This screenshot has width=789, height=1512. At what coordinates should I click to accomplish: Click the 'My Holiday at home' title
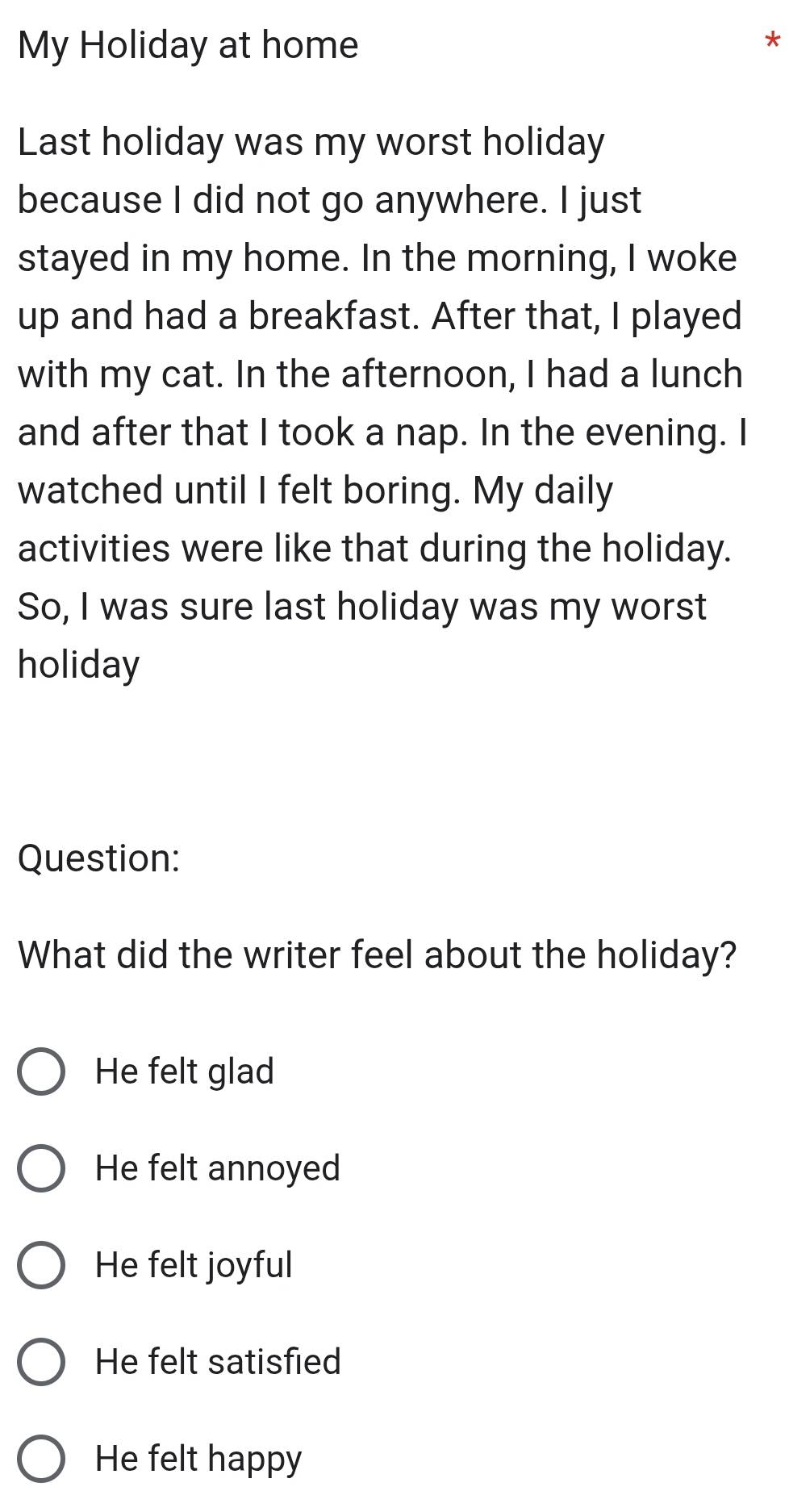(188, 45)
